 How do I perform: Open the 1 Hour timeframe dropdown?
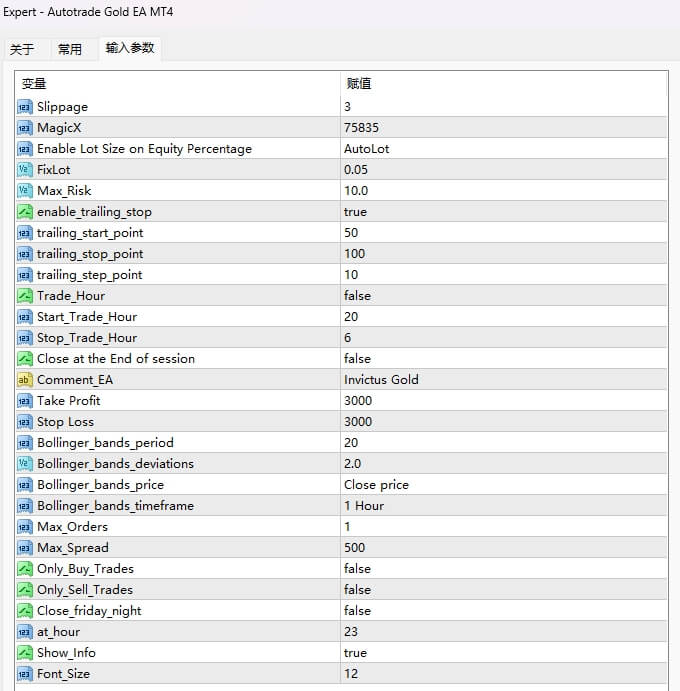[364, 506]
